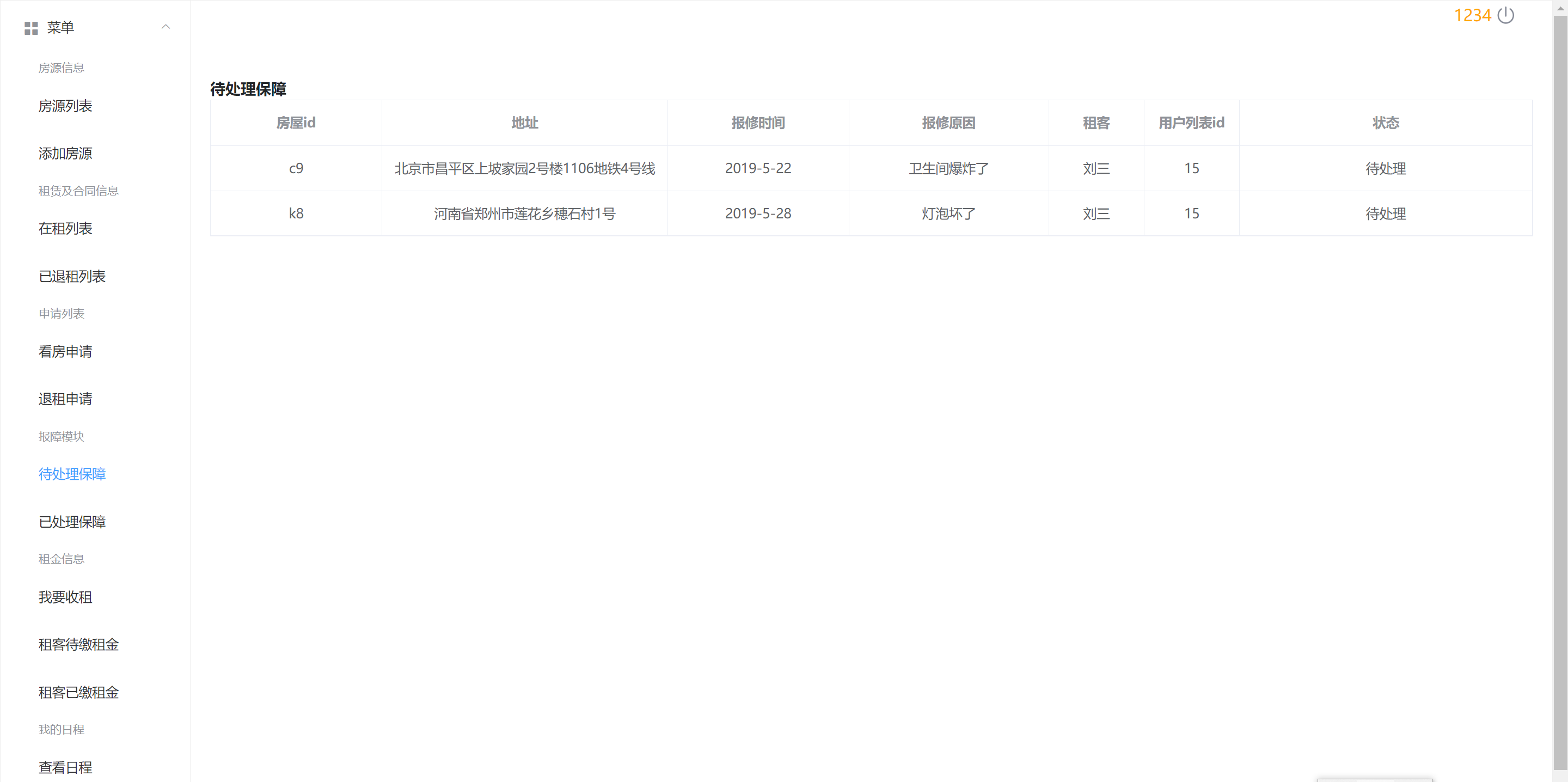Image resolution: width=1568 pixels, height=782 pixels.
Task: Open the 看房申请 page
Action: (x=65, y=351)
